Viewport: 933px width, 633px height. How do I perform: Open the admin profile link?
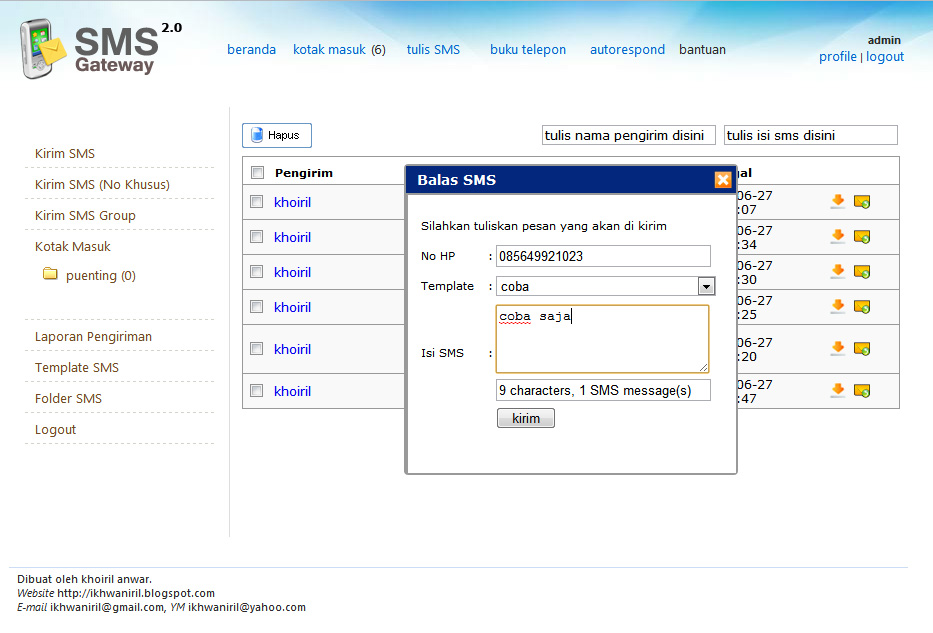(837, 57)
